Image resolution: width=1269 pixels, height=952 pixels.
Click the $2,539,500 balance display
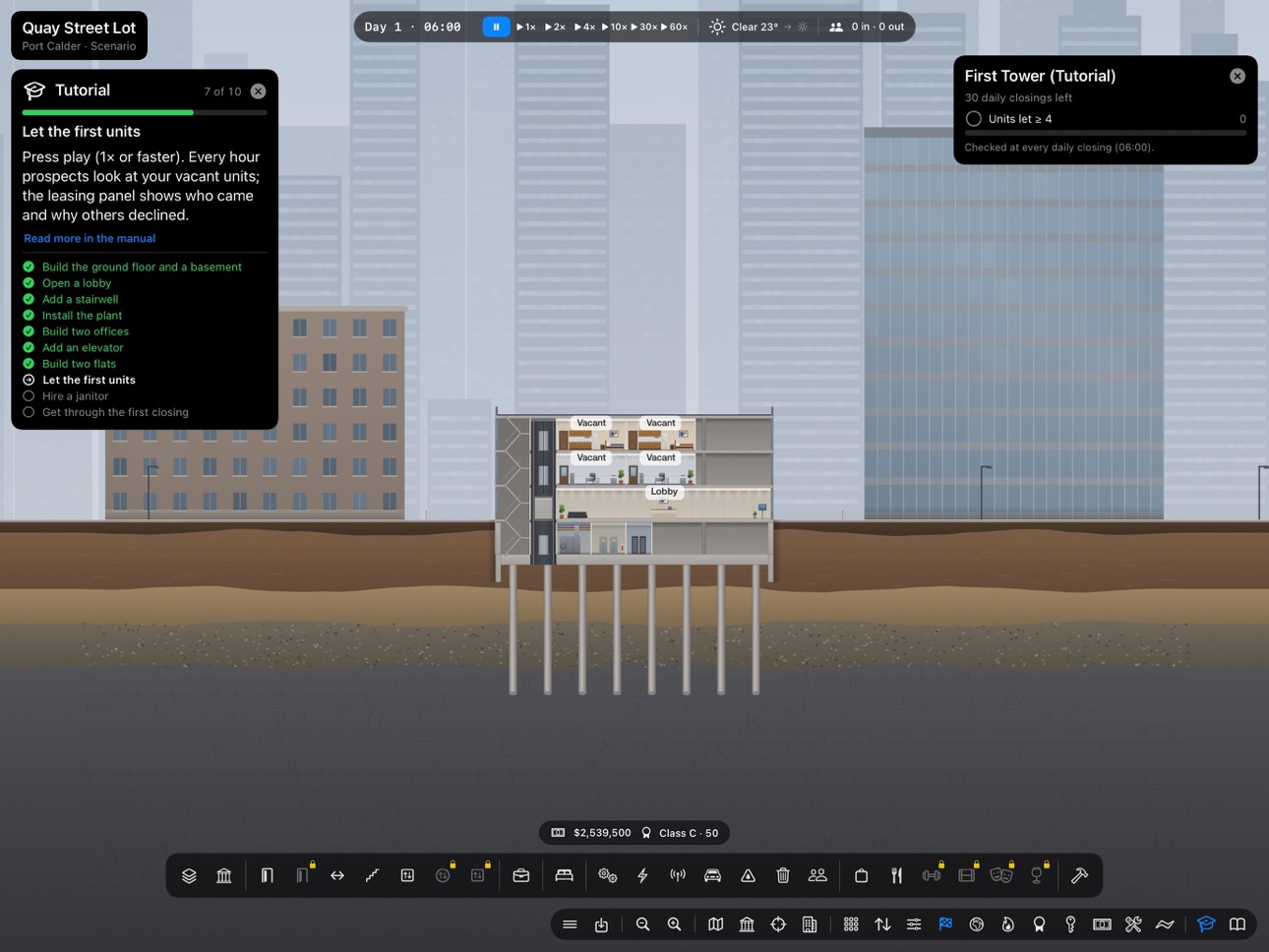(590, 833)
